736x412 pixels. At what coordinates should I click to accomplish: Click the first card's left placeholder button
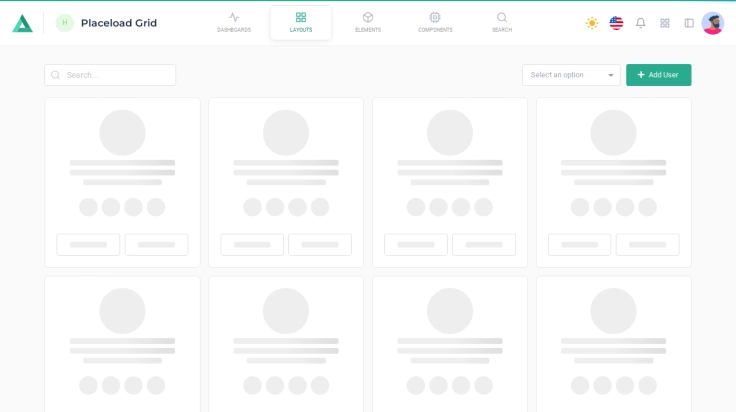tap(88, 244)
